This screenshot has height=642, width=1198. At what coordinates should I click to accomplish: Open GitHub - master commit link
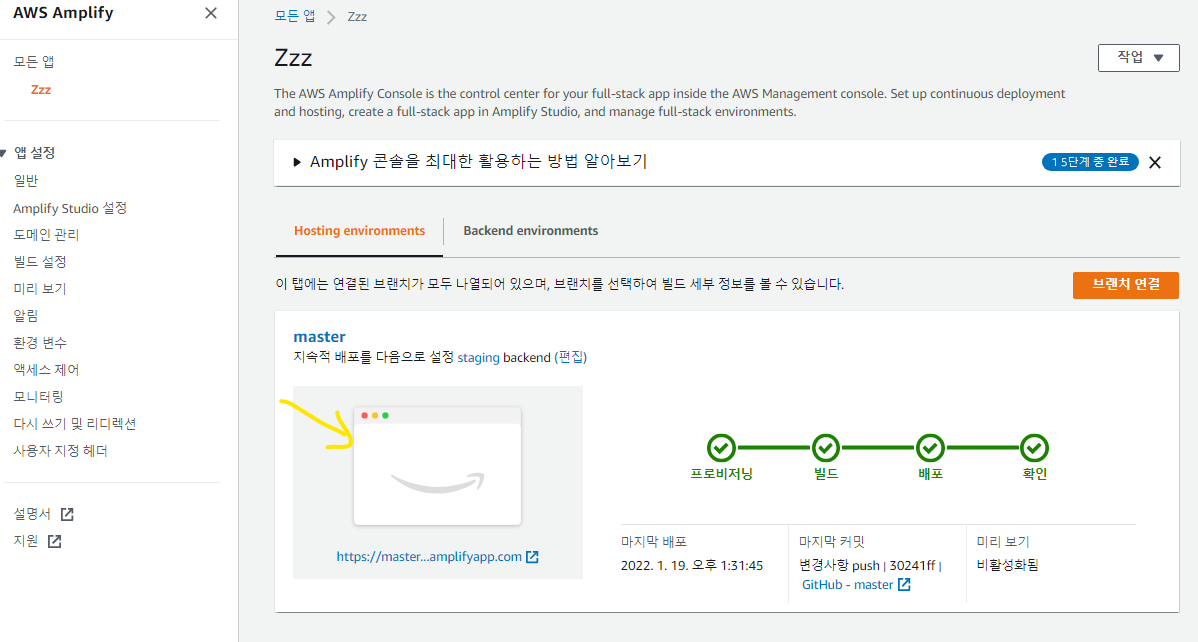[847, 585]
